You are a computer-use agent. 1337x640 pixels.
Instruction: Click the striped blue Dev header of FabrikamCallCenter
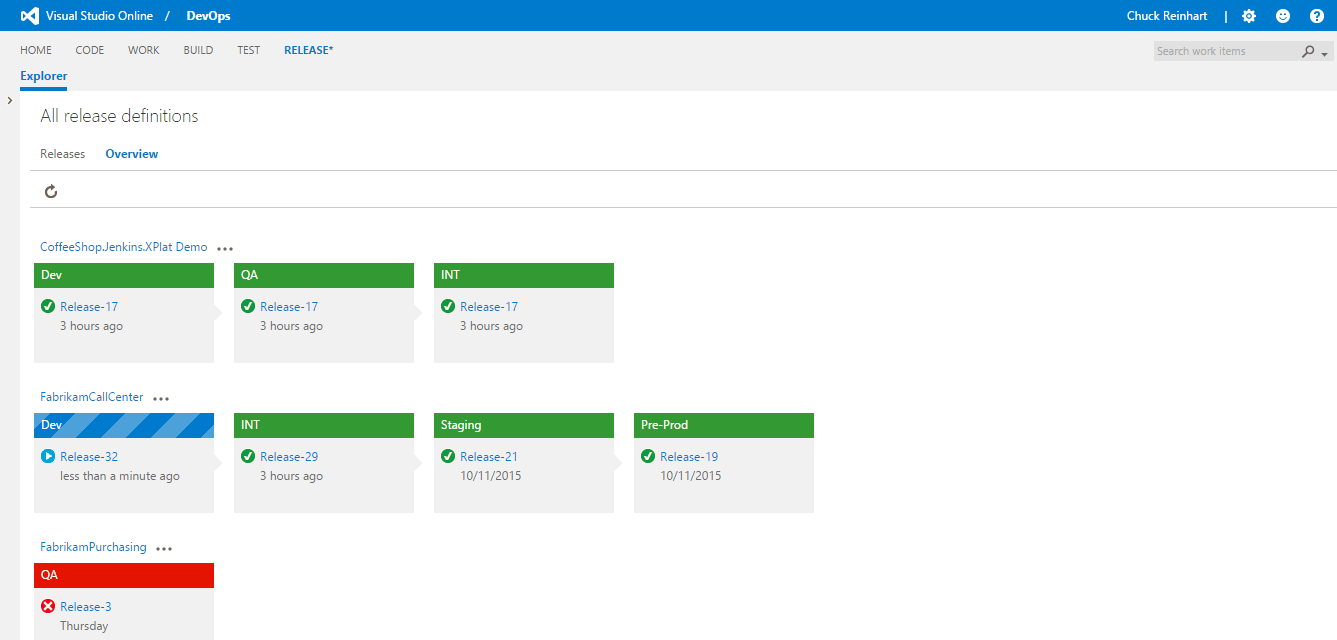[124, 425]
